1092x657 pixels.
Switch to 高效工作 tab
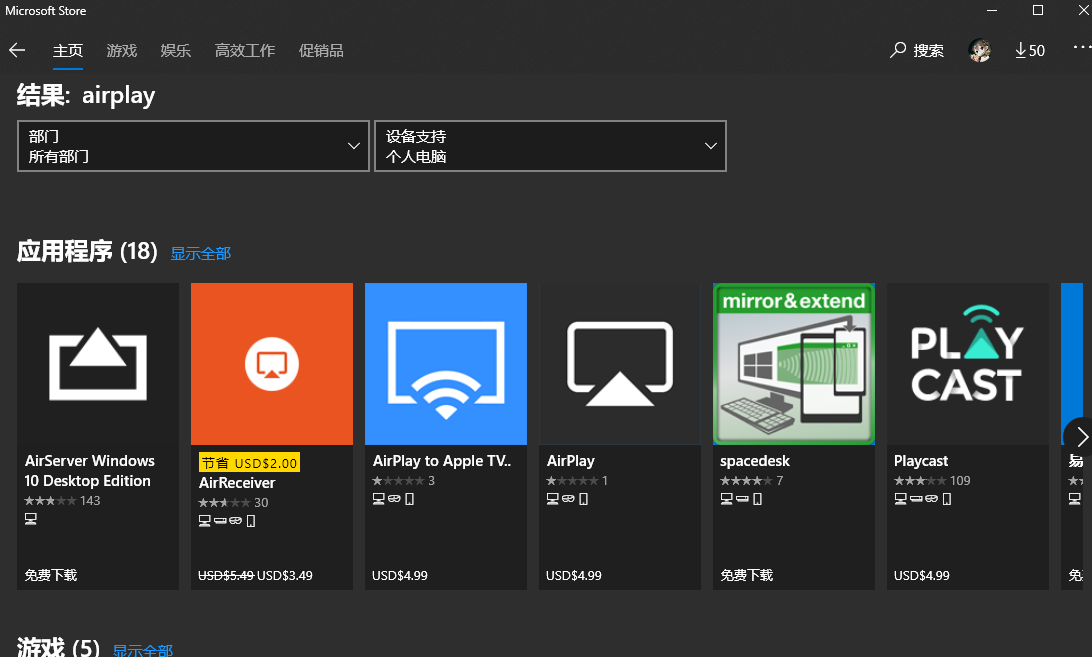[244, 51]
